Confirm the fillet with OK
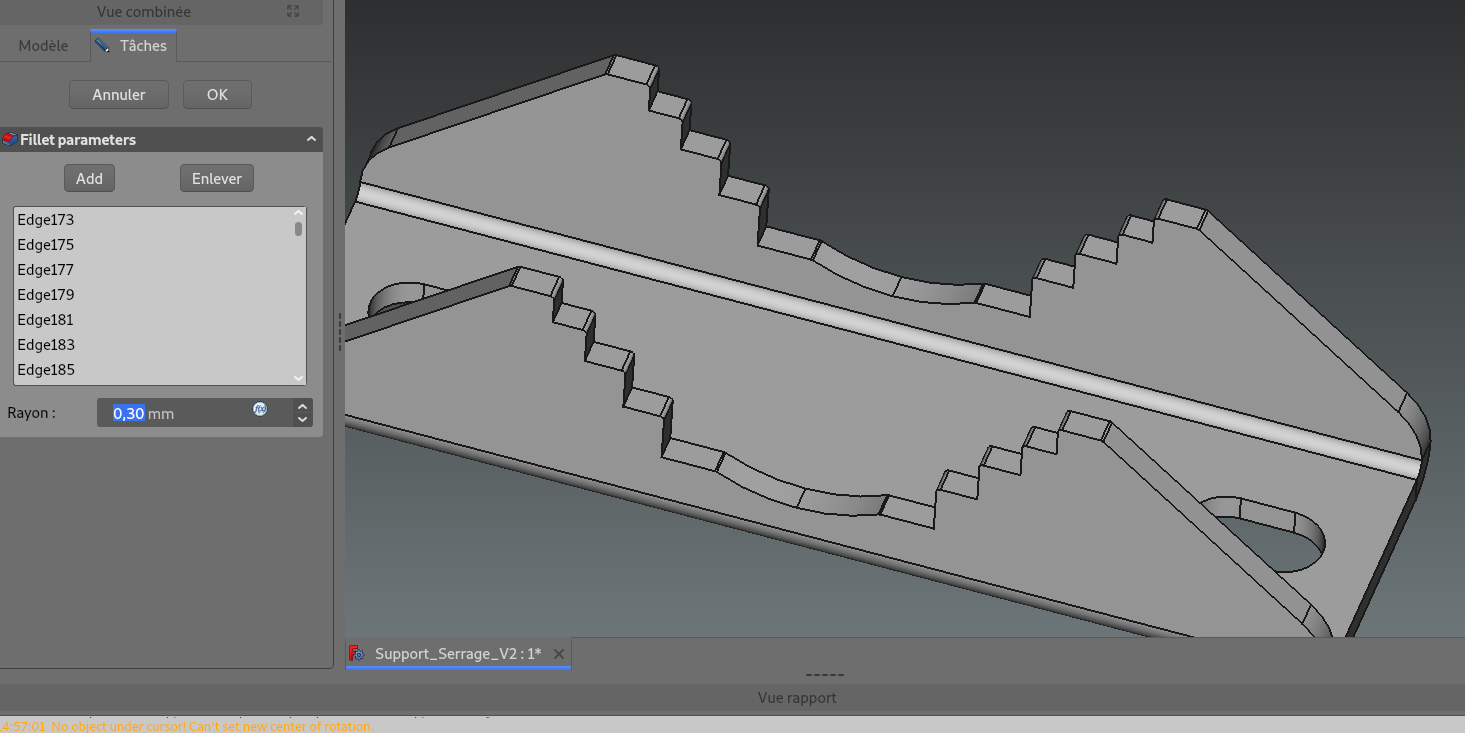The height and width of the screenshot is (733, 1465). 217,95
